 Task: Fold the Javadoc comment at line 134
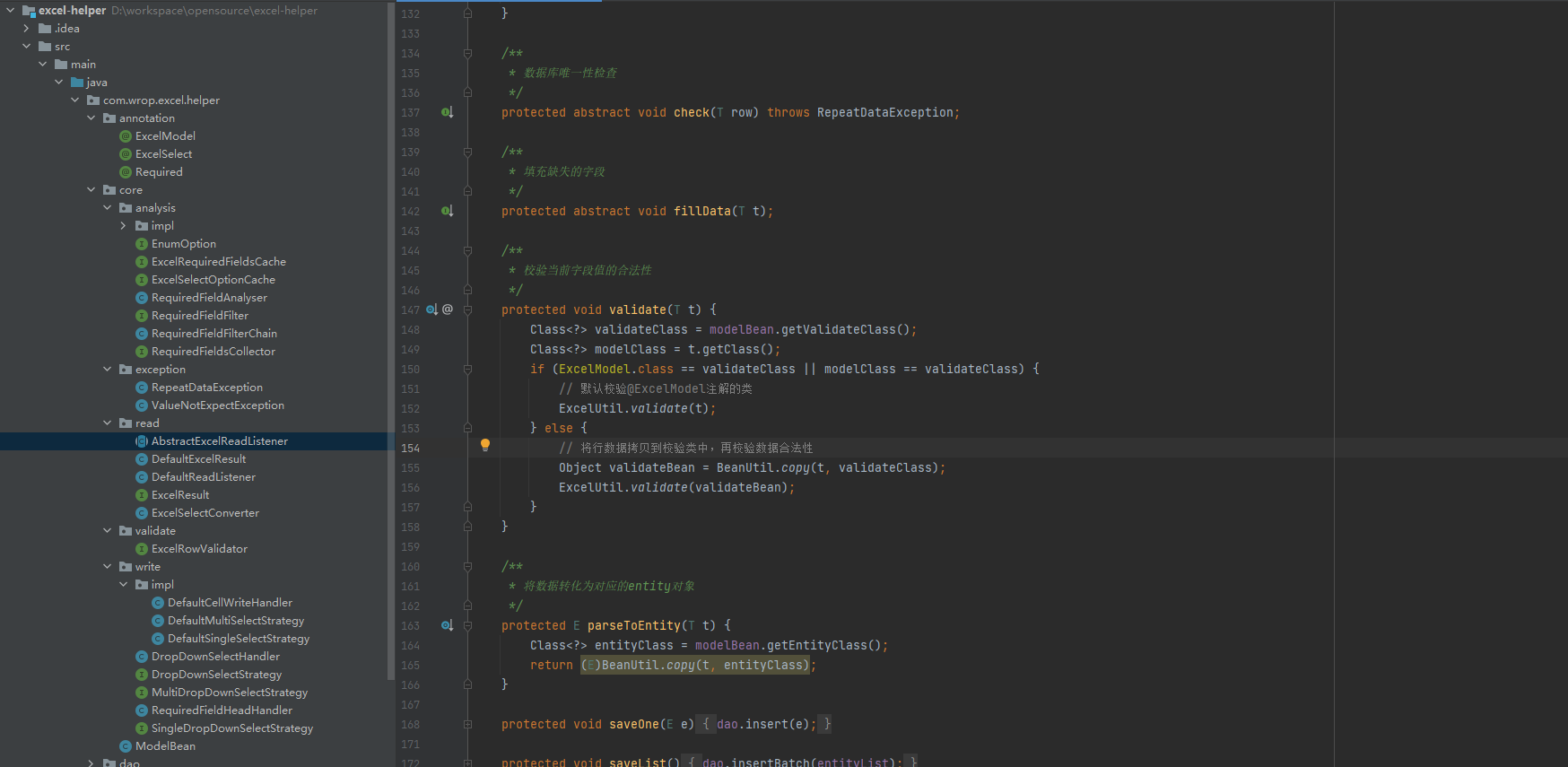[x=467, y=53]
